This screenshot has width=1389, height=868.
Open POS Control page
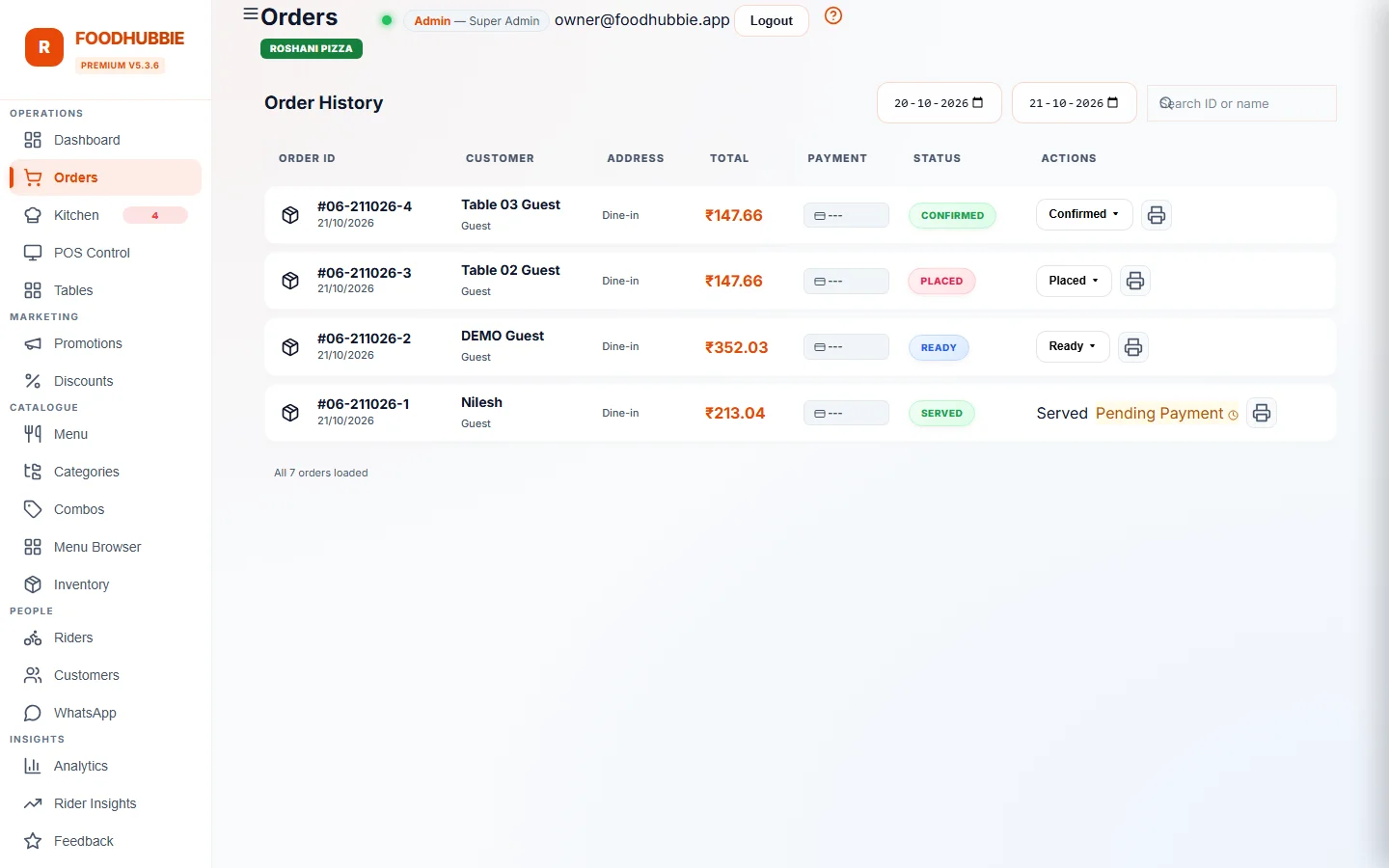(x=105, y=253)
